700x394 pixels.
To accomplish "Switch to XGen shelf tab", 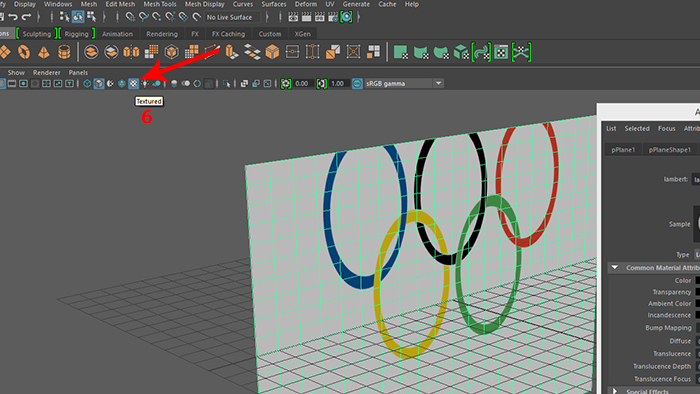I will [x=303, y=34].
